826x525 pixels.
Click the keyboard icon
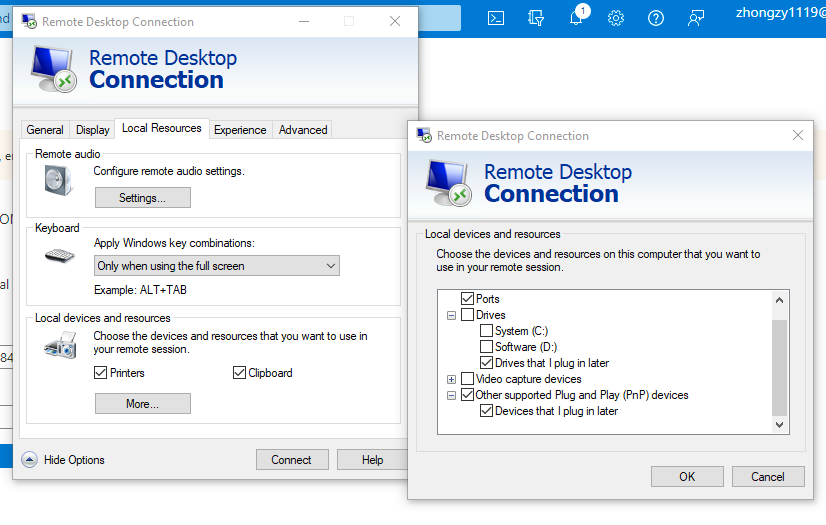[60, 256]
